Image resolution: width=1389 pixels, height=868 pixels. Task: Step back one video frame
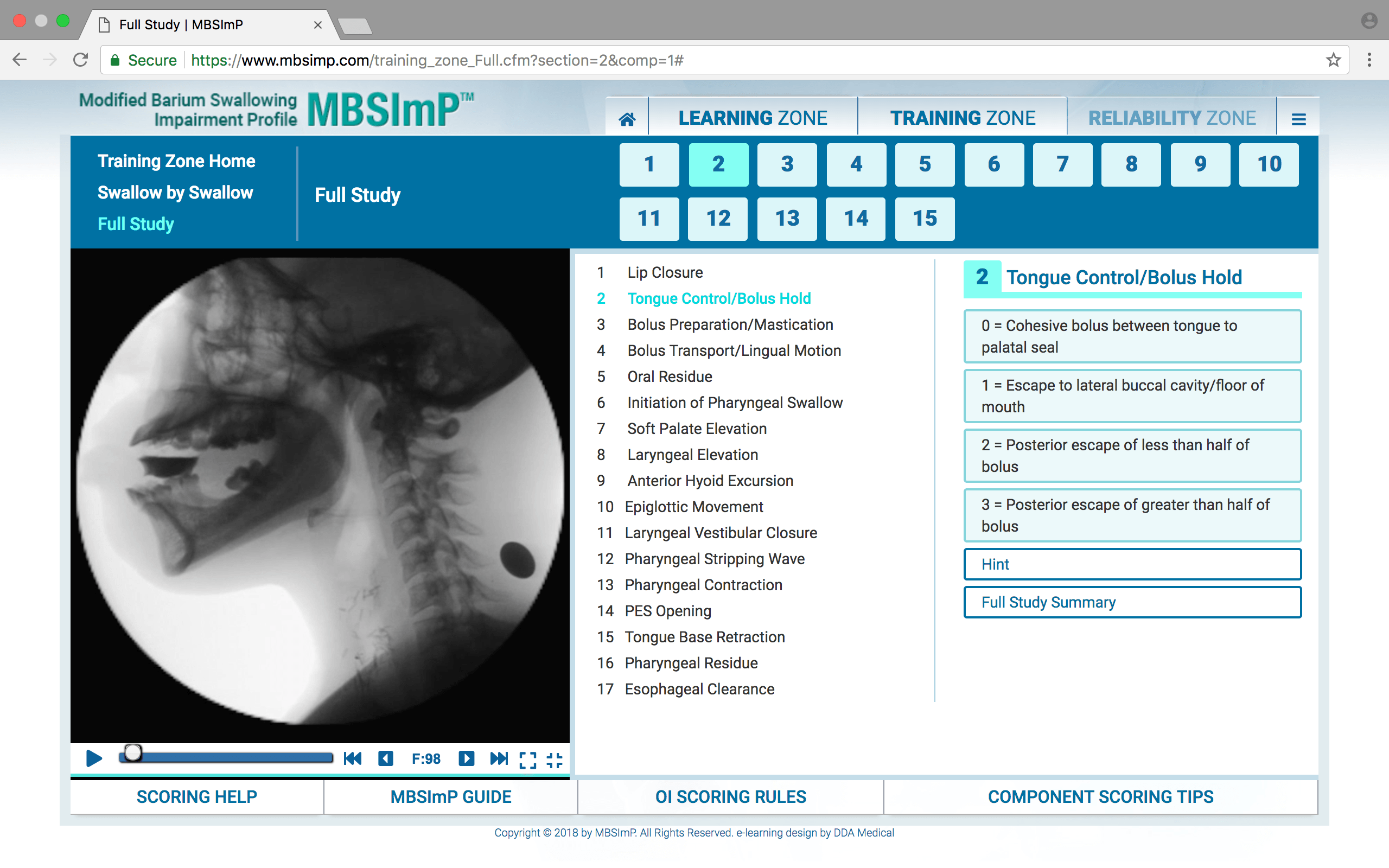(386, 759)
